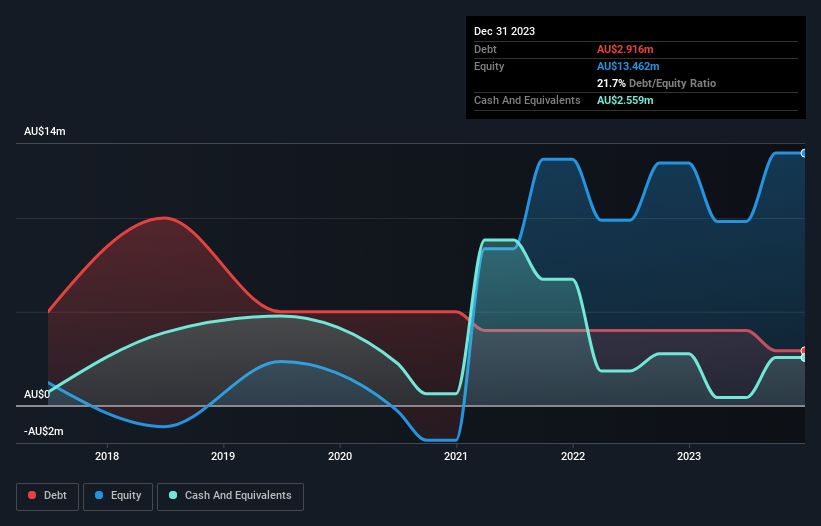Click the teal Cash endpoint marker
The height and width of the screenshot is (526, 821).
804,357
